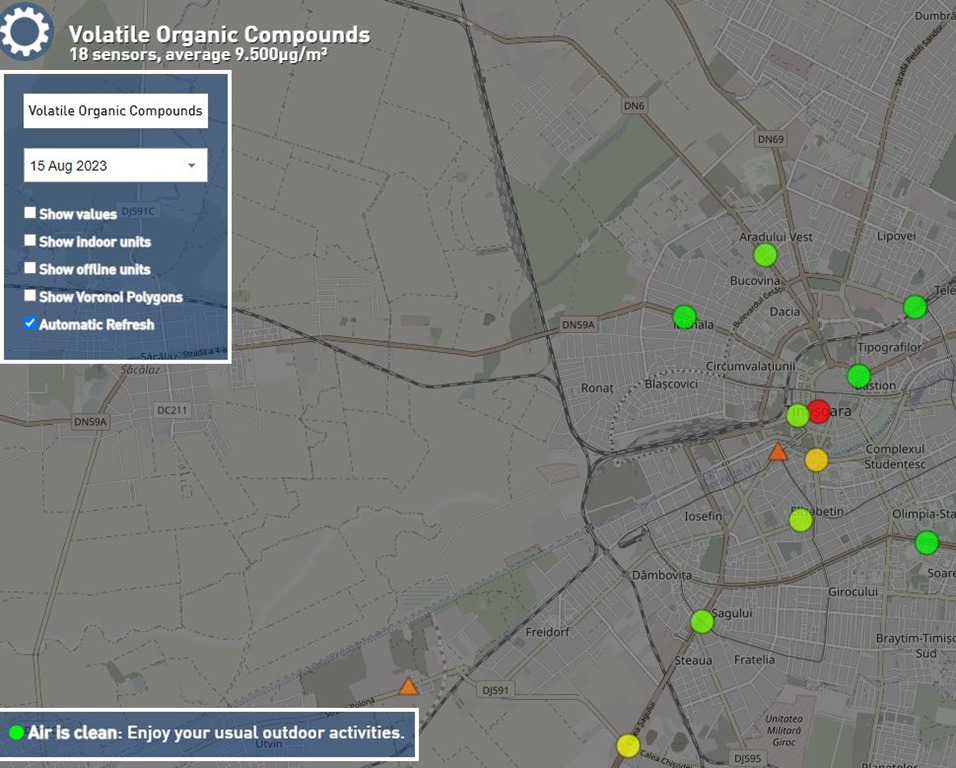Click the orange triangle marker near Iosefin
Viewport: 956px width, 768px height.
pyautogui.click(x=778, y=453)
